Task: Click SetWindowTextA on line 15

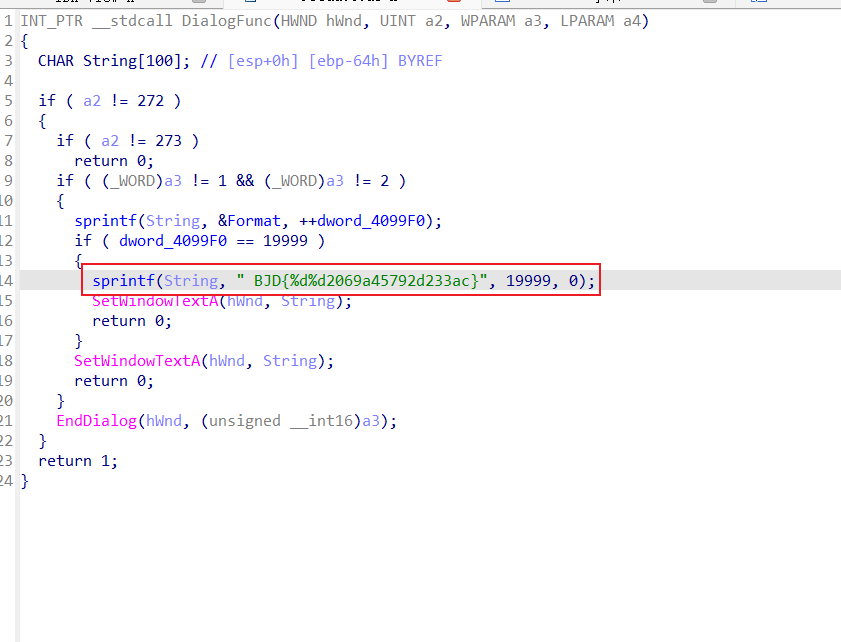Action: point(155,301)
